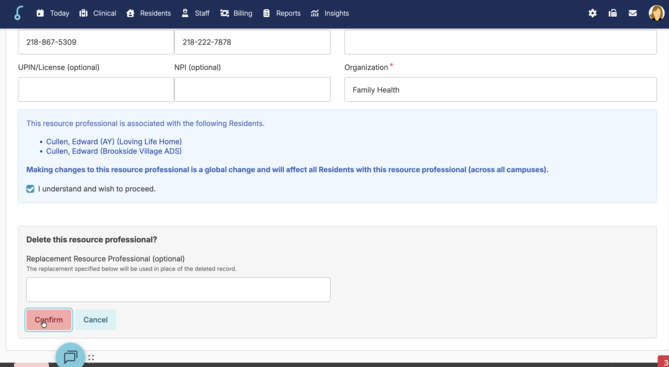Click the Clinical briefcase icon
The height and width of the screenshot is (367, 669).
pyautogui.click(x=83, y=13)
